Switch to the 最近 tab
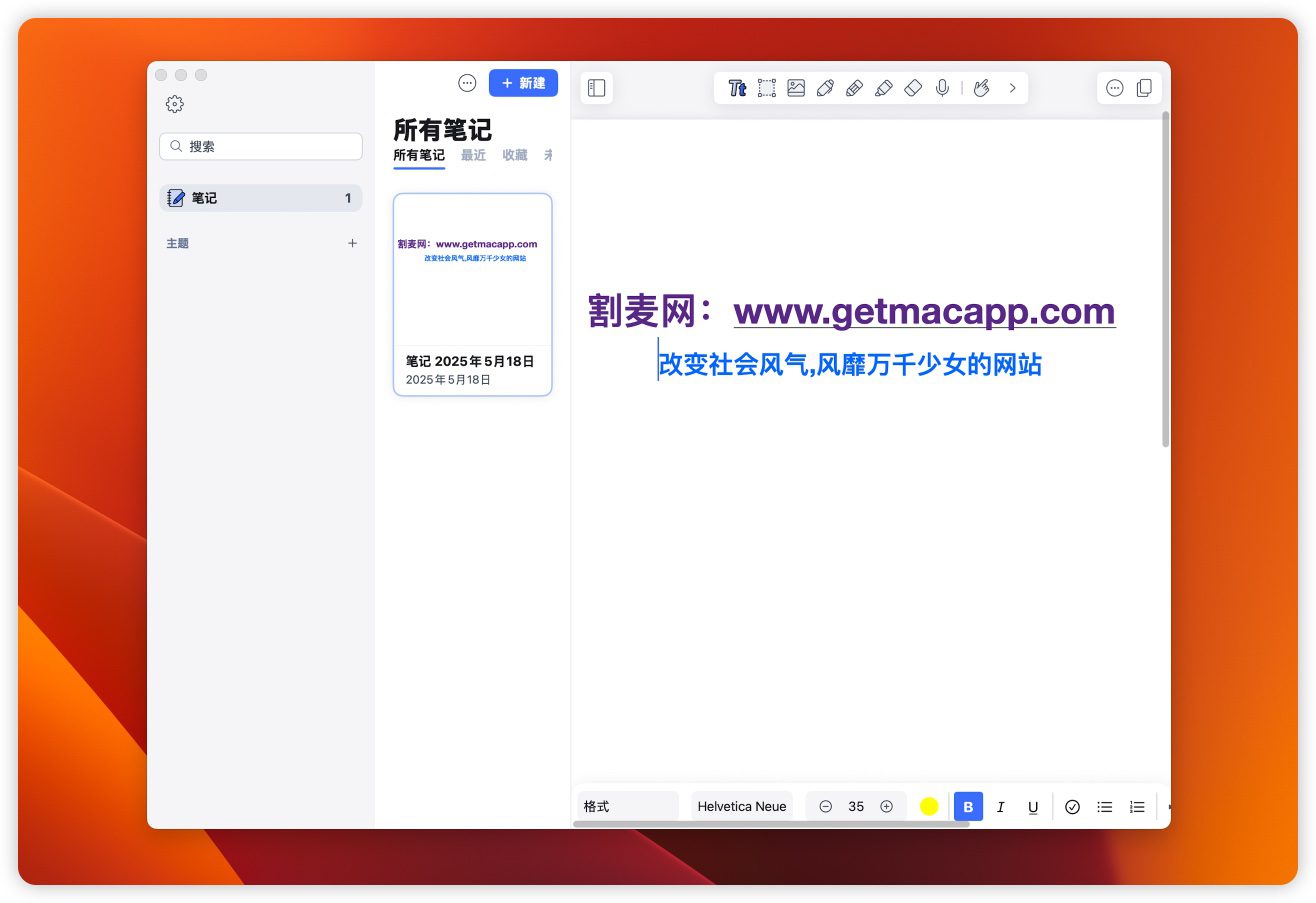Image resolution: width=1316 pixels, height=903 pixels. pos(474,156)
